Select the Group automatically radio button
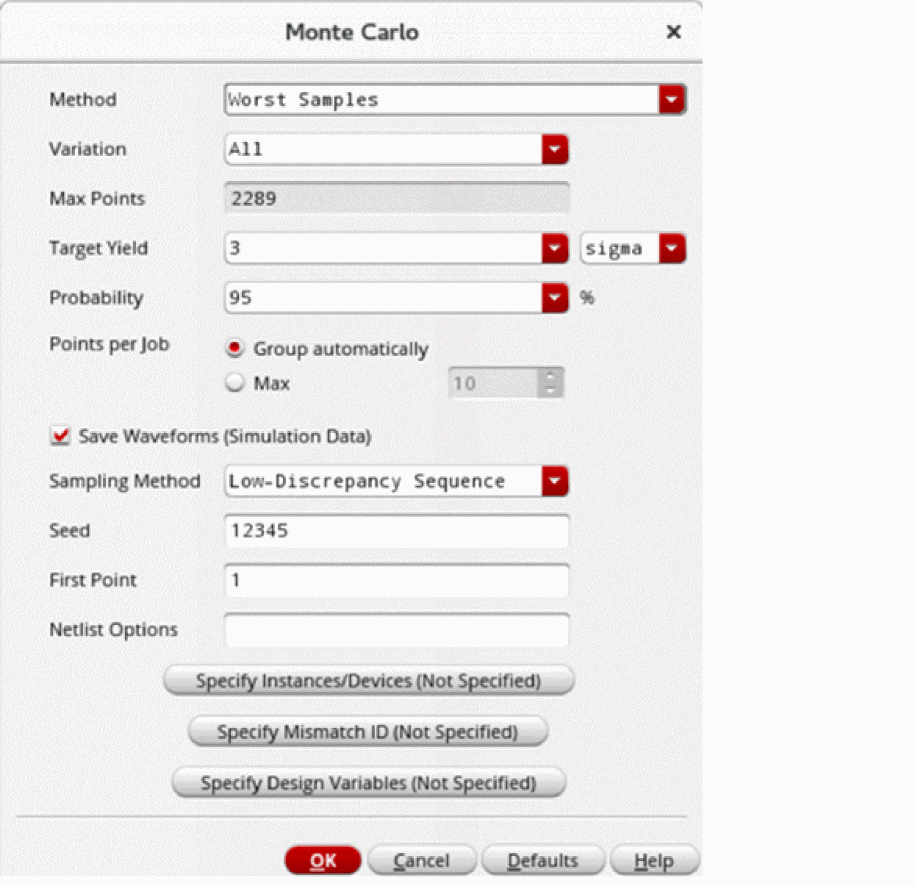This screenshot has height=885, width=915. 235,349
